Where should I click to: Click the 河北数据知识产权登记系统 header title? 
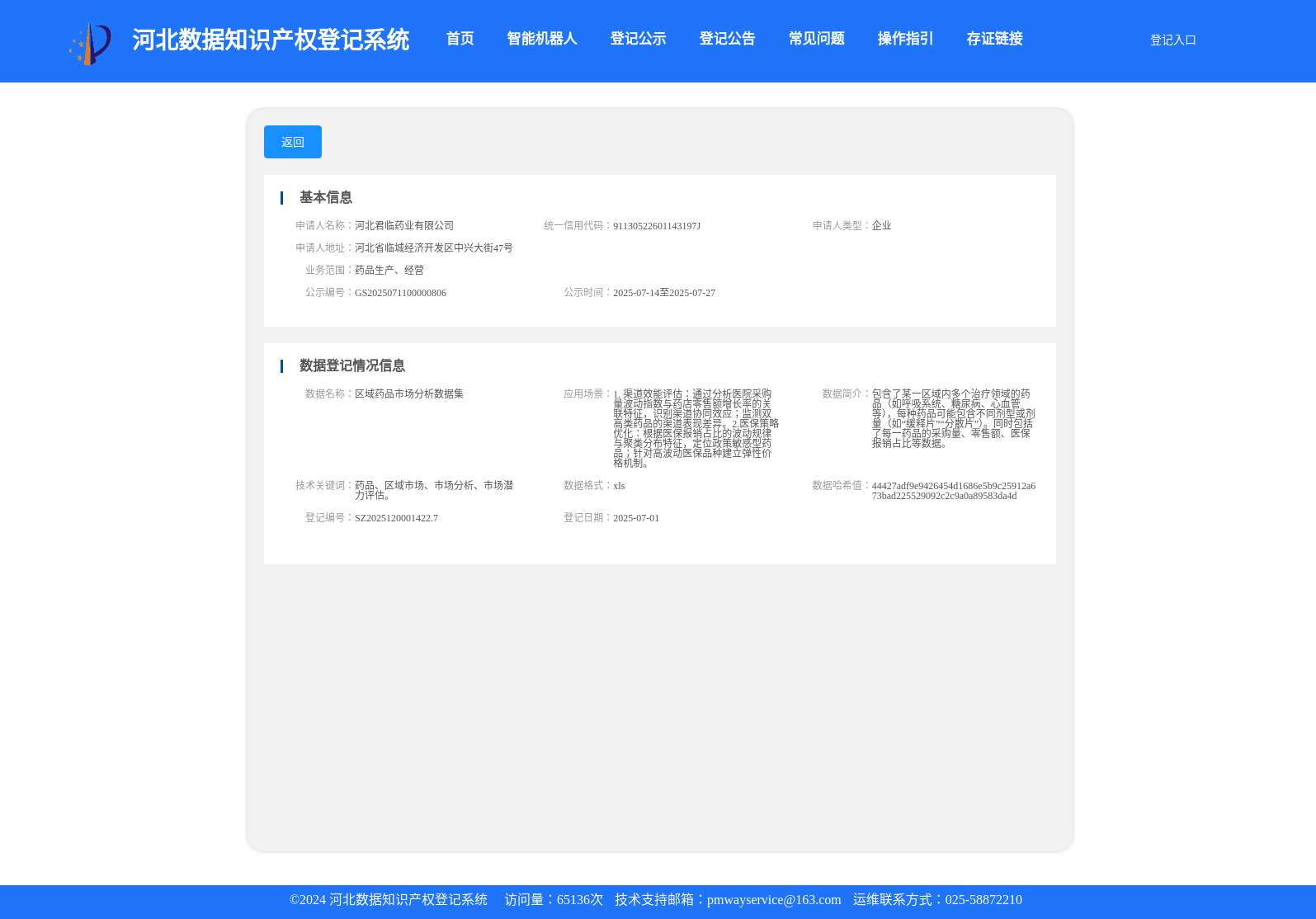[x=271, y=40]
